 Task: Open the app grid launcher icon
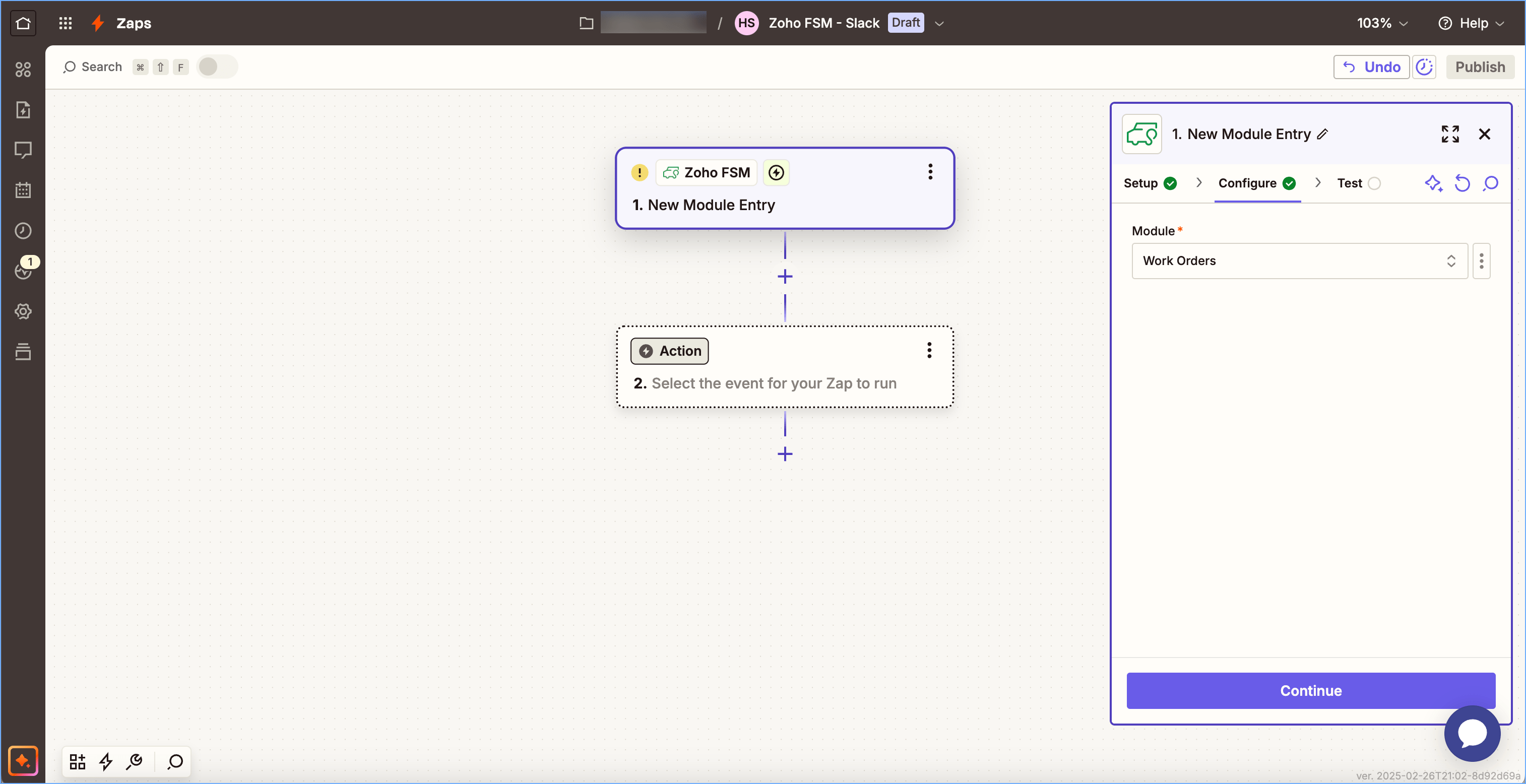pos(65,23)
